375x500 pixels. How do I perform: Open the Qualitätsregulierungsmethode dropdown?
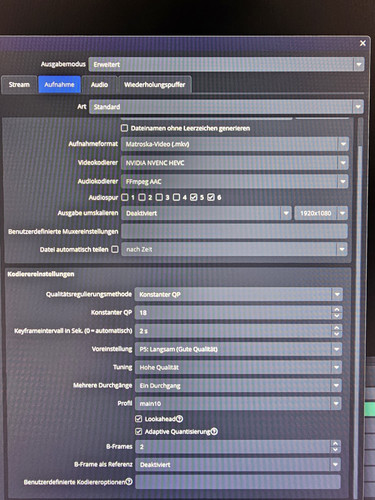pyautogui.click(x=239, y=295)
